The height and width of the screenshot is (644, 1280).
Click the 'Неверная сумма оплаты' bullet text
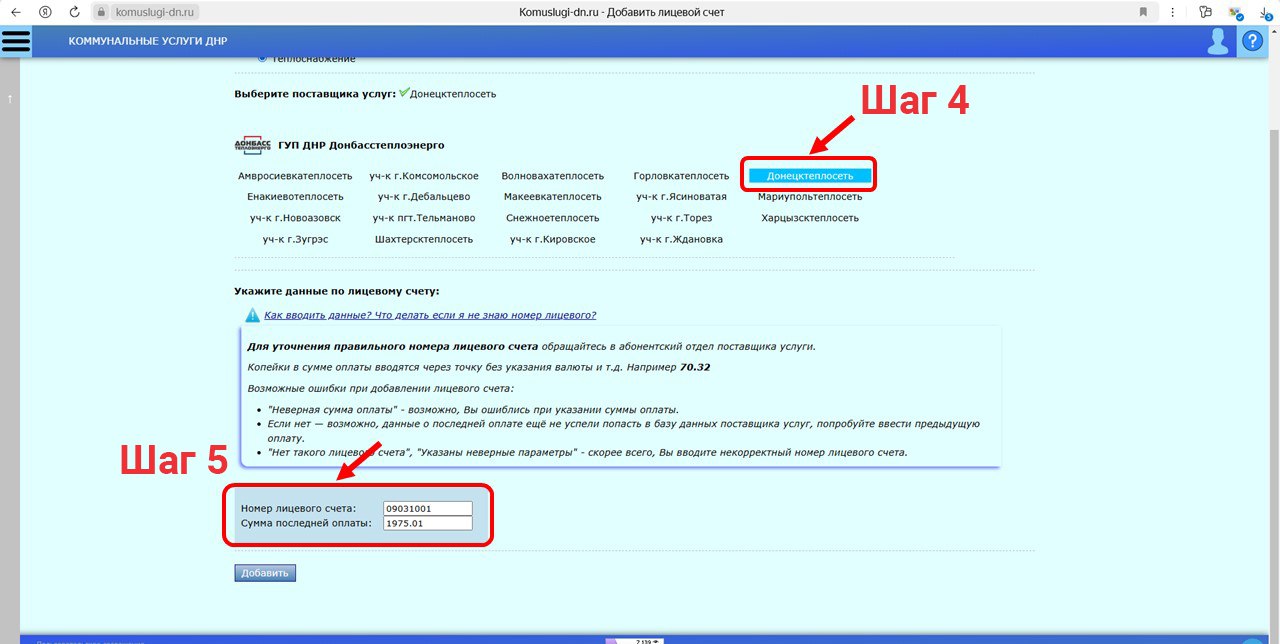[x=474, y=410]
